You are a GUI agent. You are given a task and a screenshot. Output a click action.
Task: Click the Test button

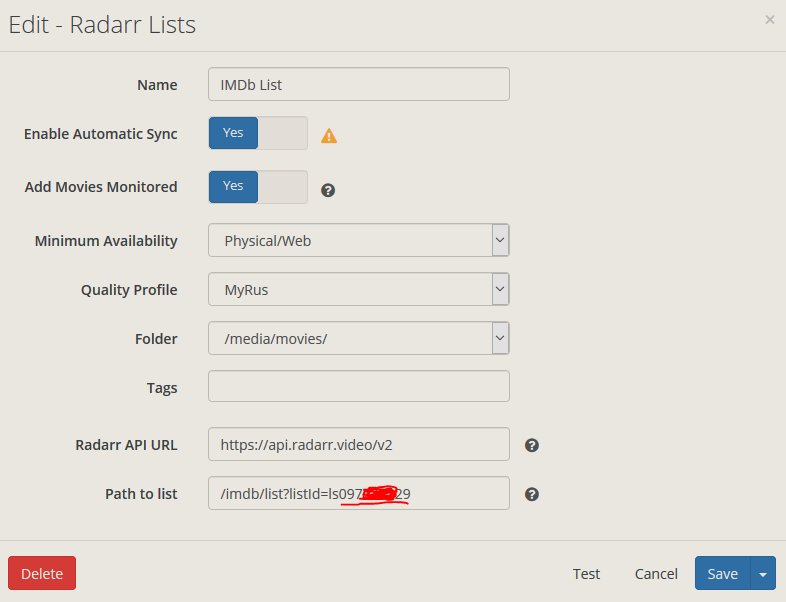pos(586,573)
